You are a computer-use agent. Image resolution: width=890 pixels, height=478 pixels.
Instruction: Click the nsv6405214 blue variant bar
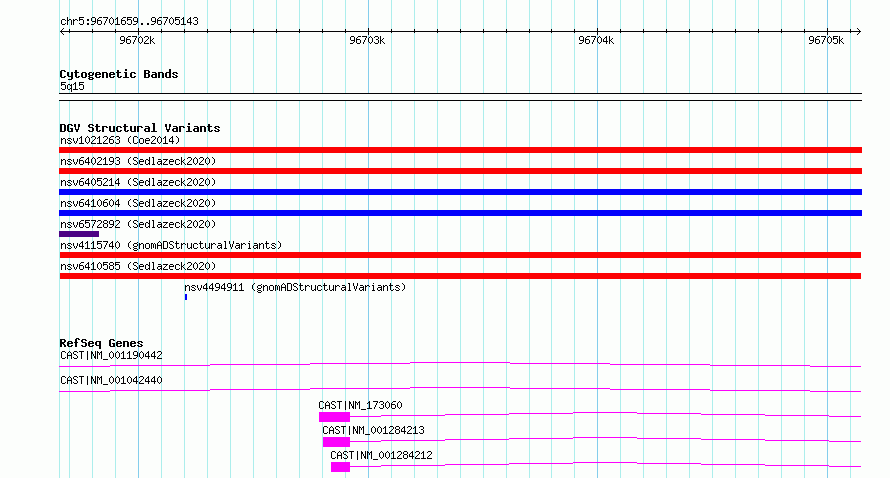pos(460,192)
